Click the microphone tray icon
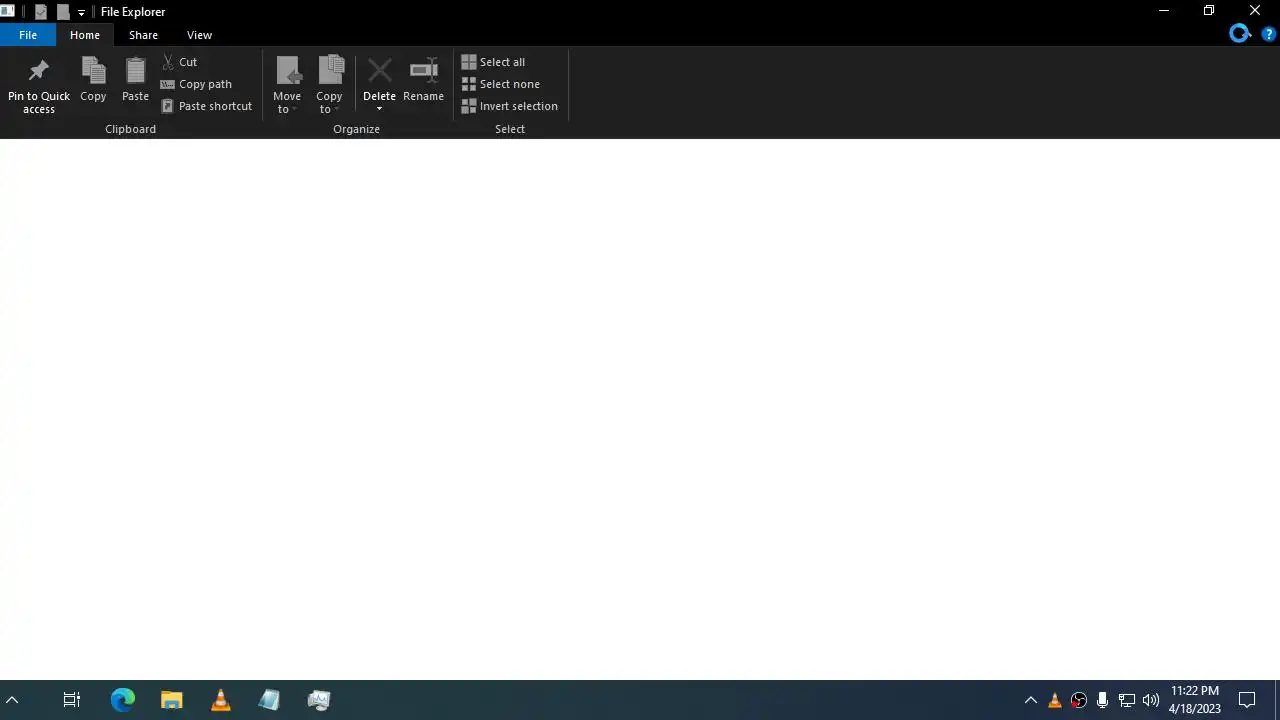This screenshot has width=1280, height=720. pyautogui.click(x=1103, y=700)
